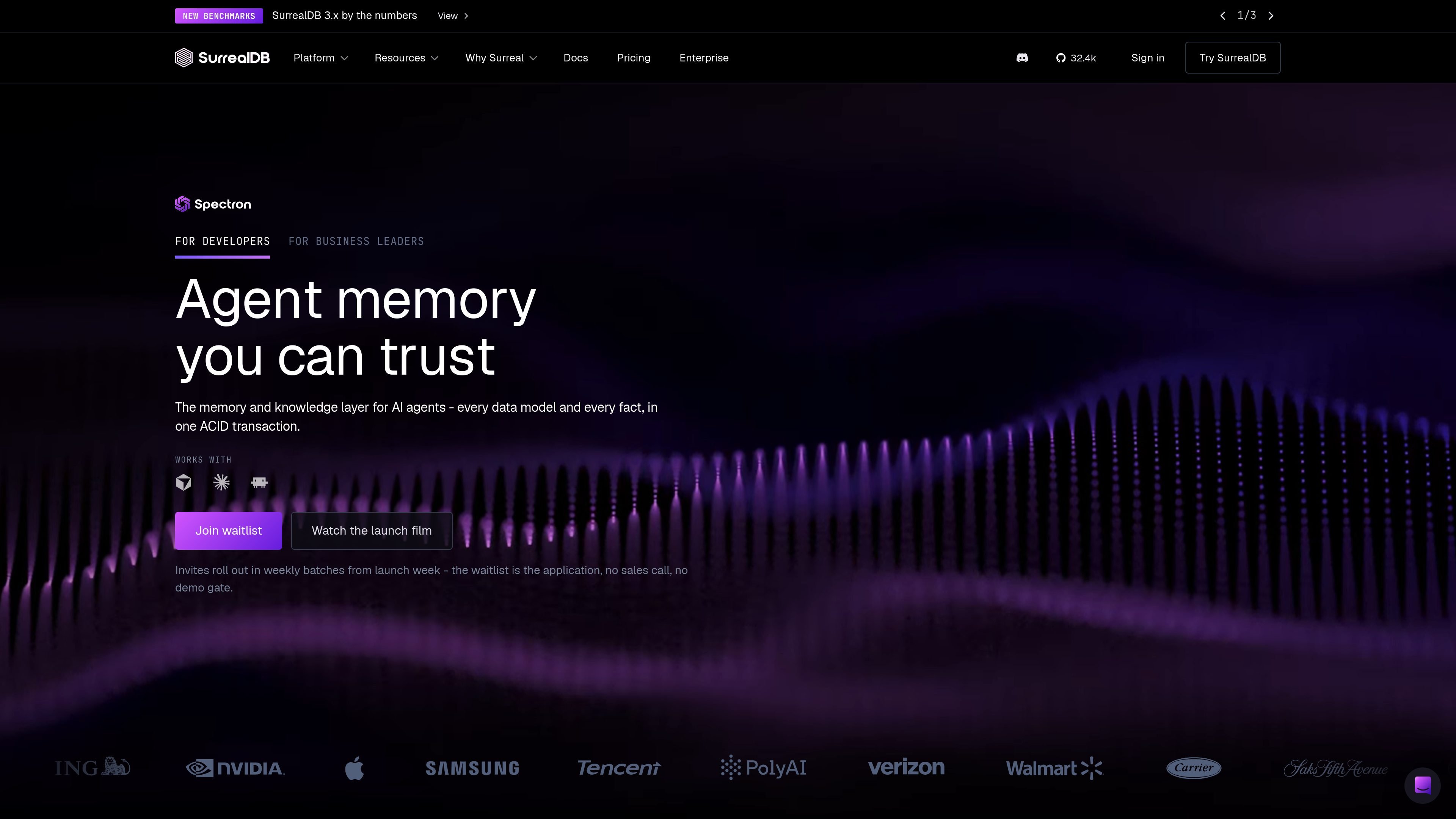The width and height of the screenshot is (1456, 819).
Task: Expand the Resources dropdown menu
Action: click(406, 58)
